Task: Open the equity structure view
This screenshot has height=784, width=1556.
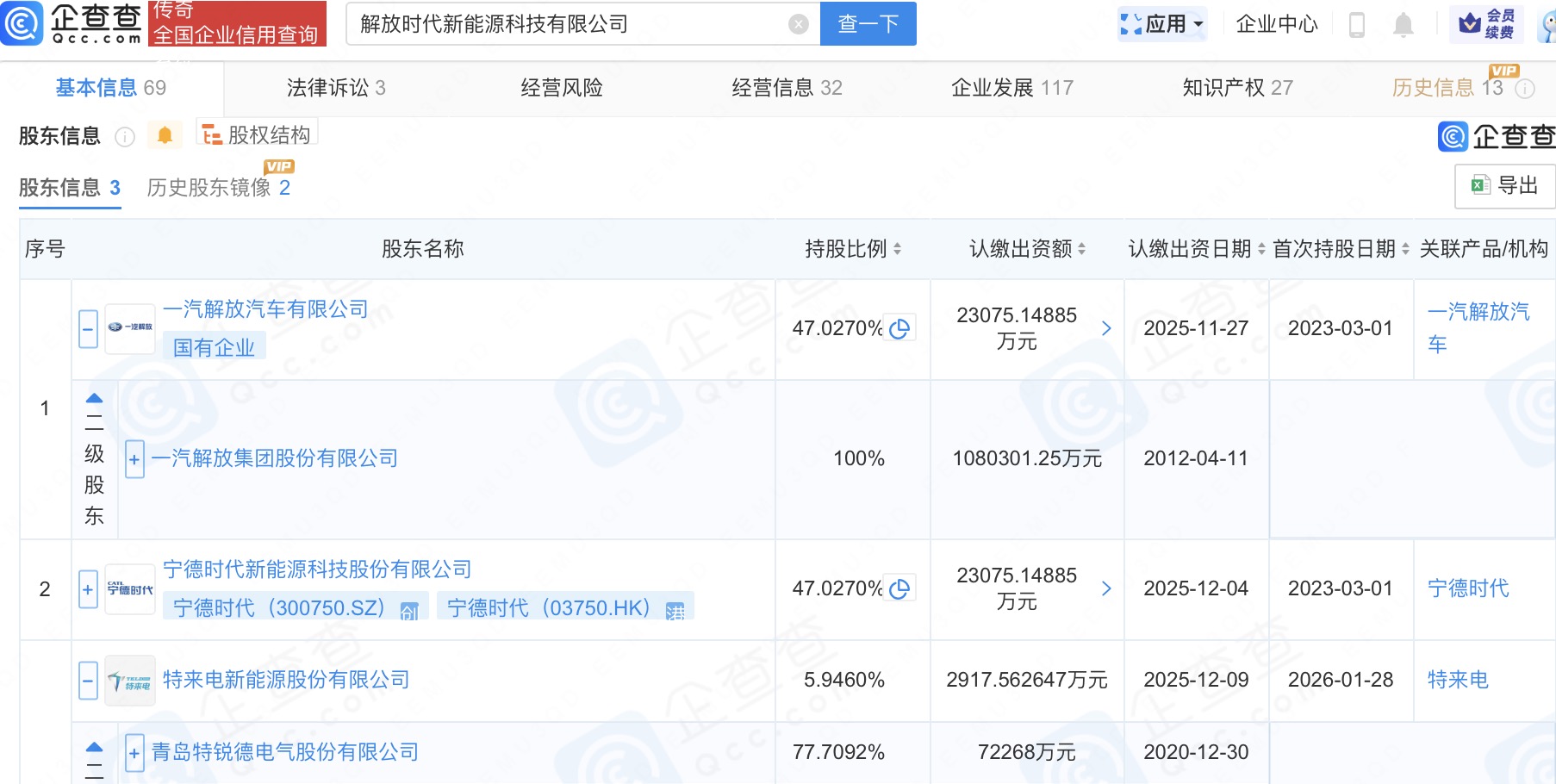Action: pos(257,135)
